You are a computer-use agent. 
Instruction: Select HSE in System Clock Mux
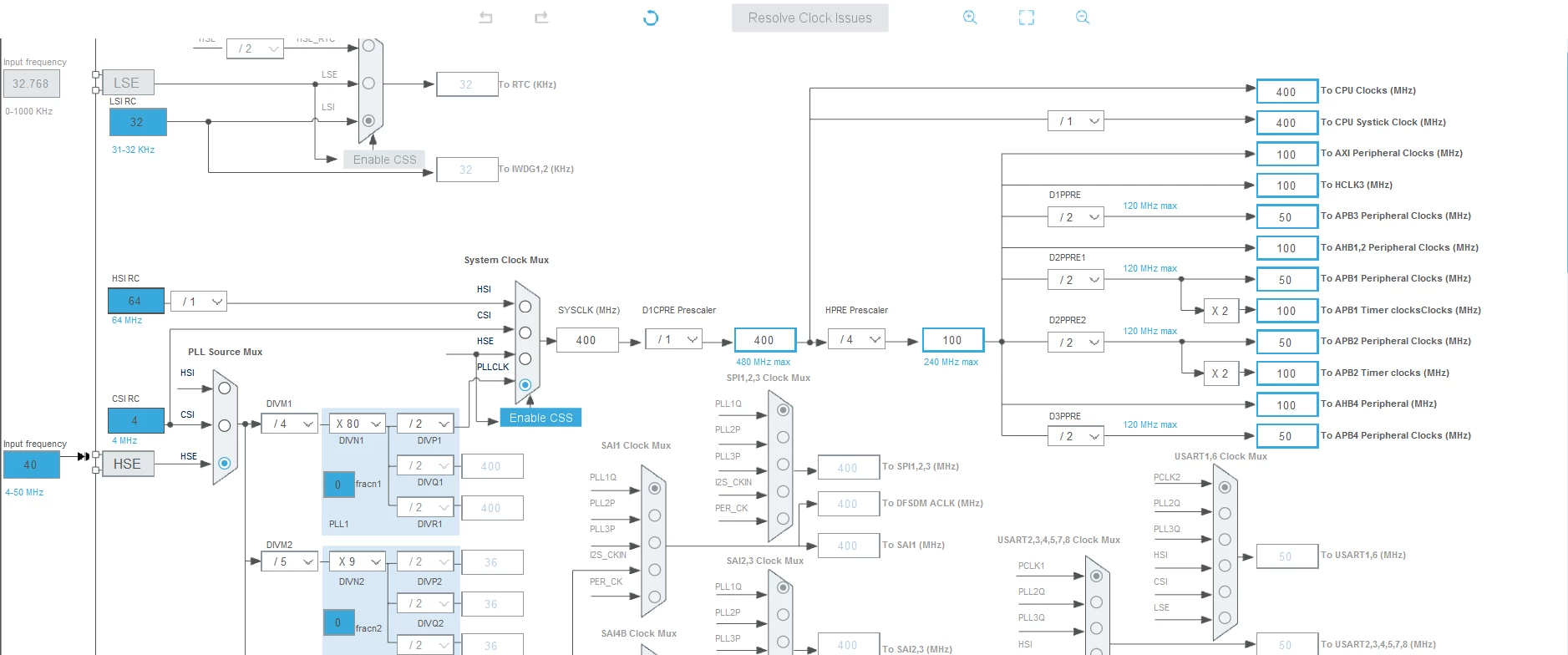(525, 358)
